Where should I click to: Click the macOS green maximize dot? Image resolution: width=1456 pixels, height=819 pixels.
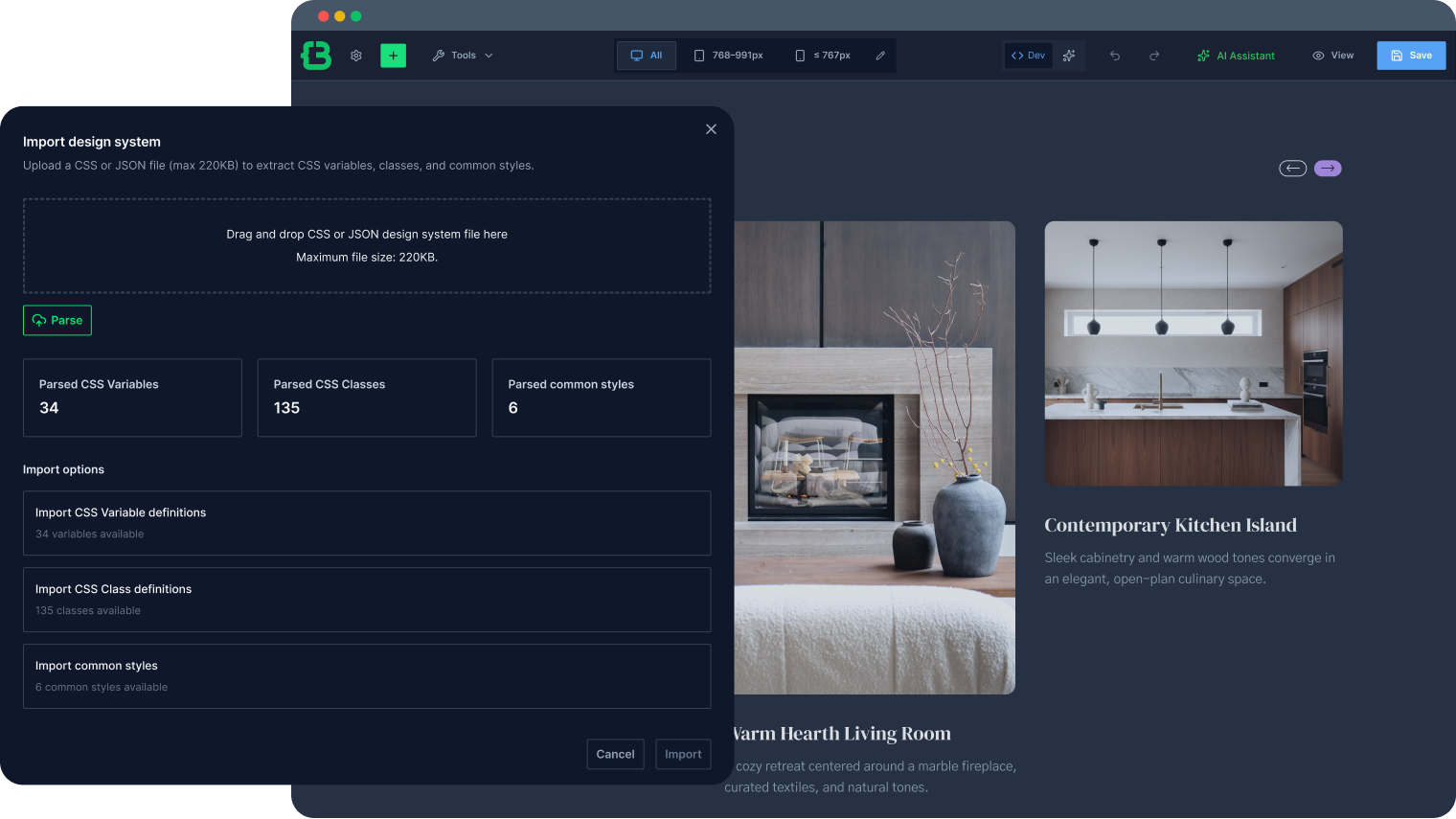click(x=356, y=16)
